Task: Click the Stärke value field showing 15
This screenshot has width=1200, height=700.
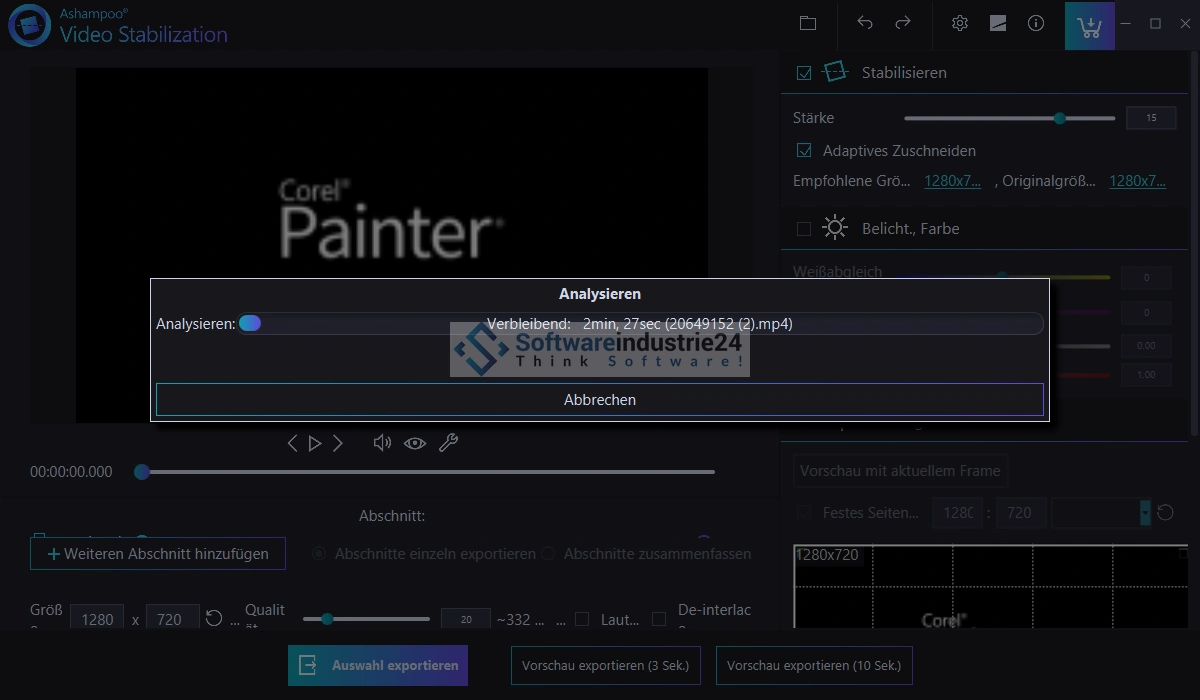Action: tap(1150, 118)
